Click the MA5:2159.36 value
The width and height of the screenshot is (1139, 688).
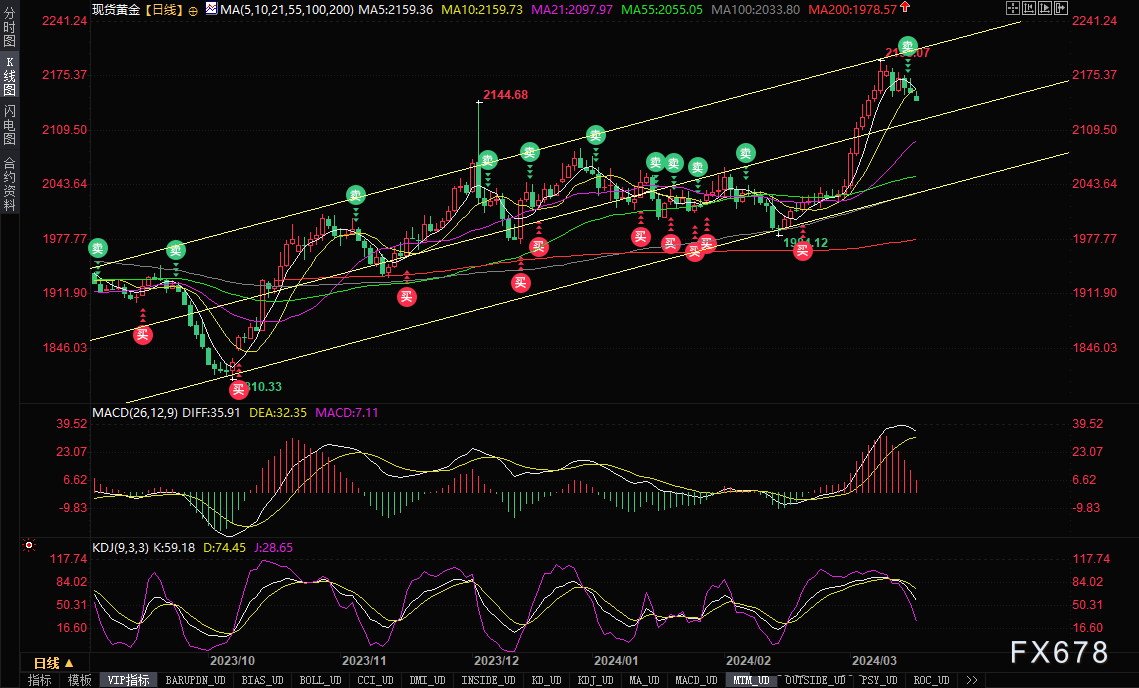[395, 9]
